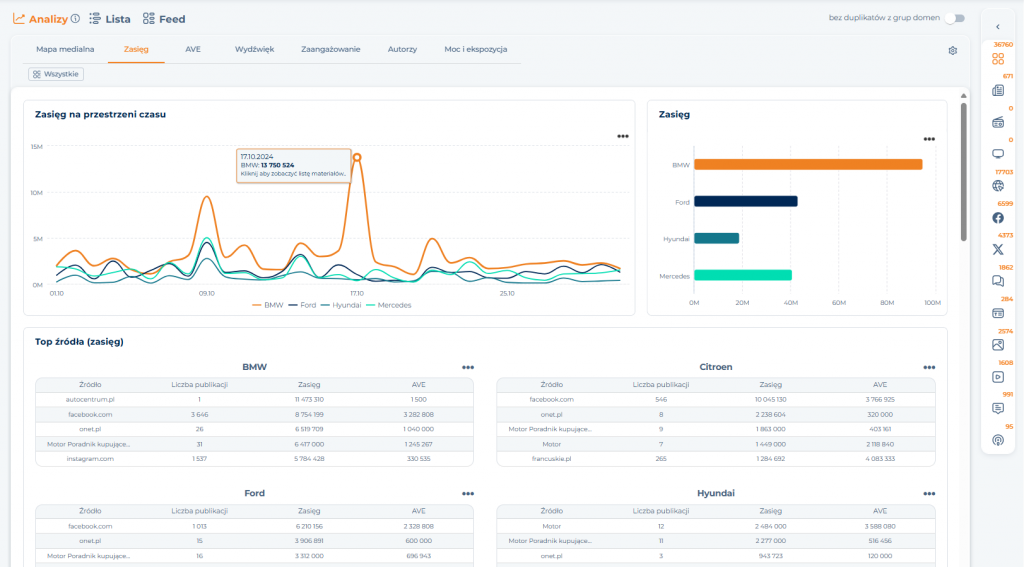Filter by comments icon showing 991
Image resolution: width=1024 pixels, height=567 pixels.
(x=998, y=408)
